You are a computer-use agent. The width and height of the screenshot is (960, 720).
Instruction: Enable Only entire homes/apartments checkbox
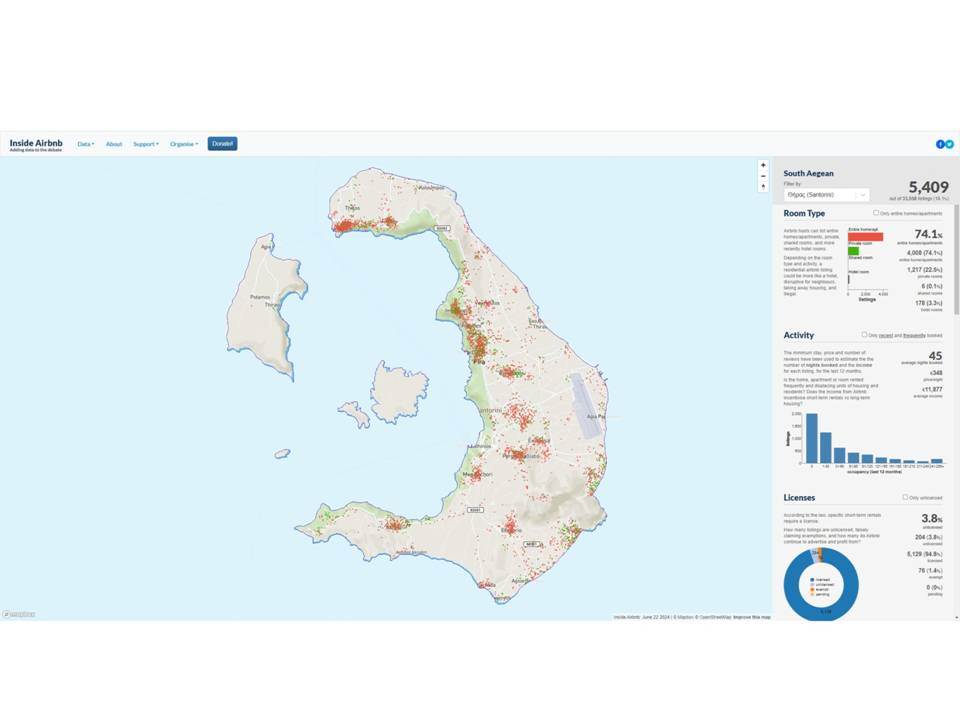[x=876, y=213]
